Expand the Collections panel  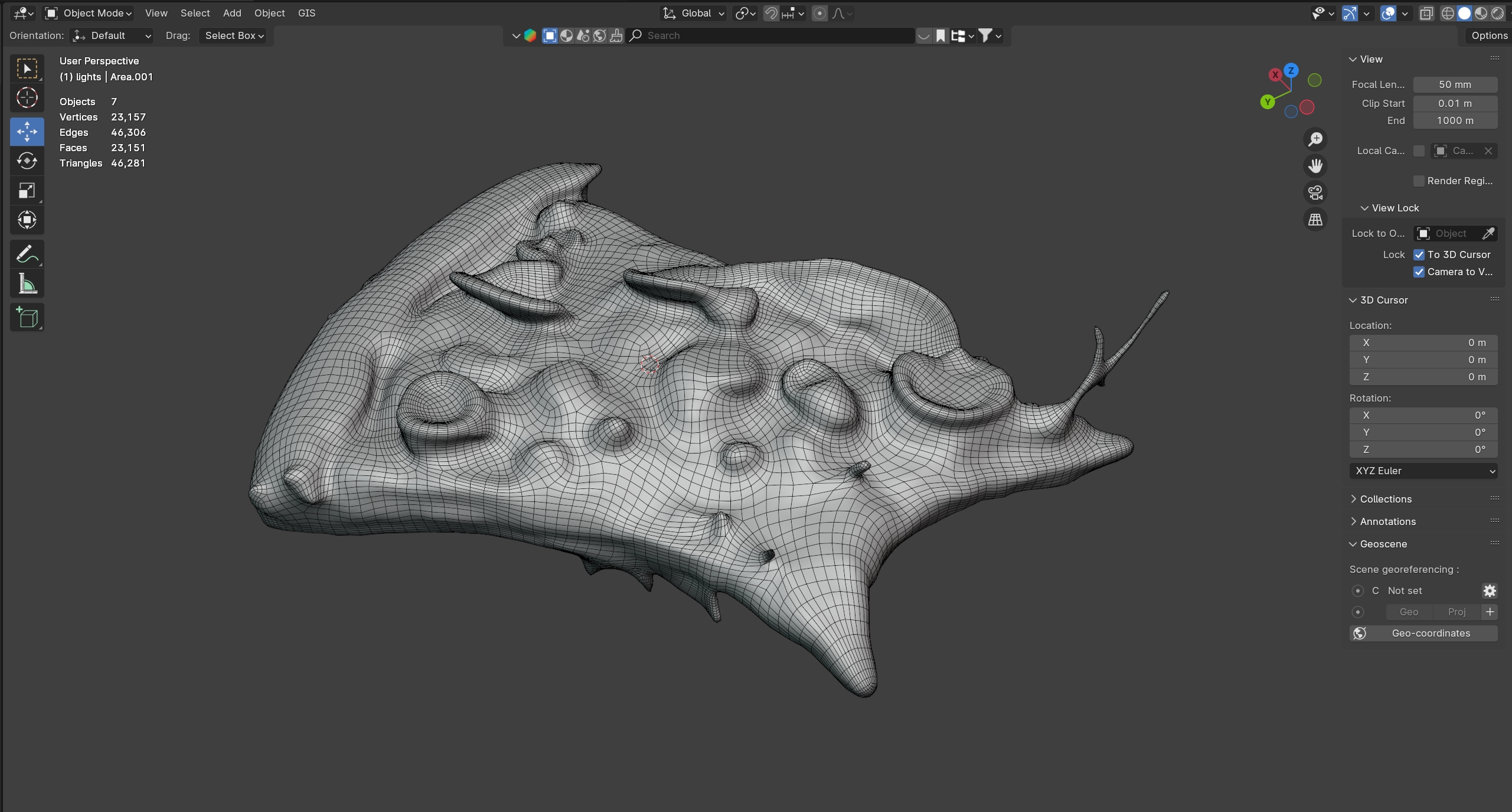pos(1385,499)
